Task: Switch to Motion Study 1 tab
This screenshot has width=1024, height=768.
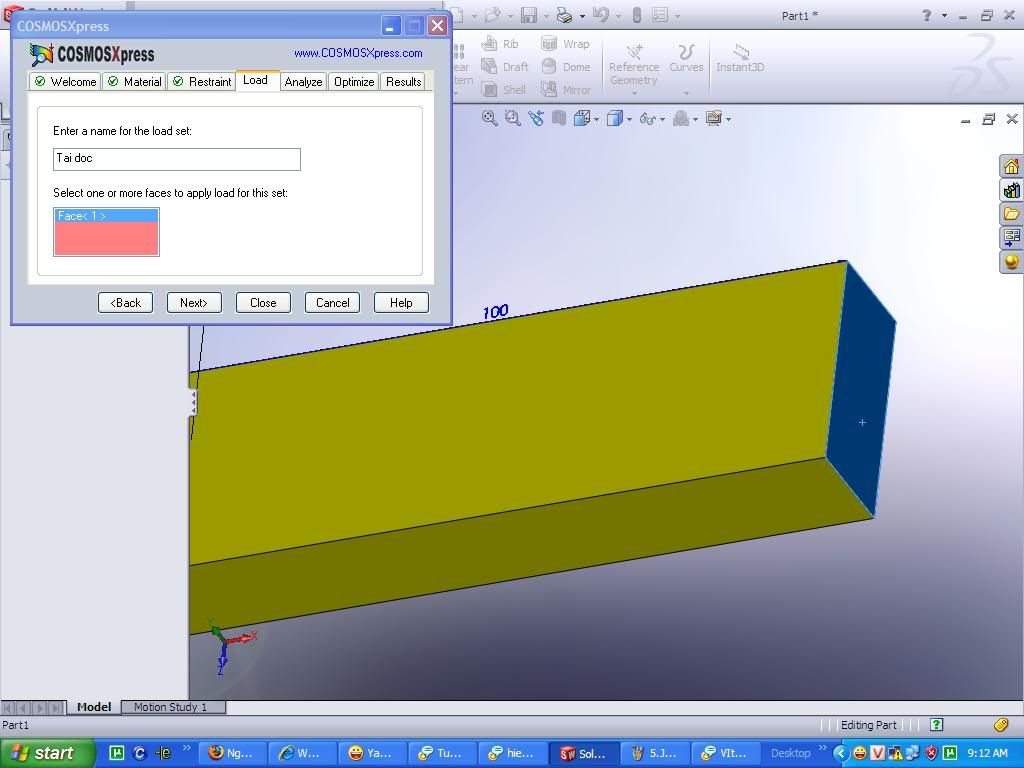Action: [x=170, y=707]
